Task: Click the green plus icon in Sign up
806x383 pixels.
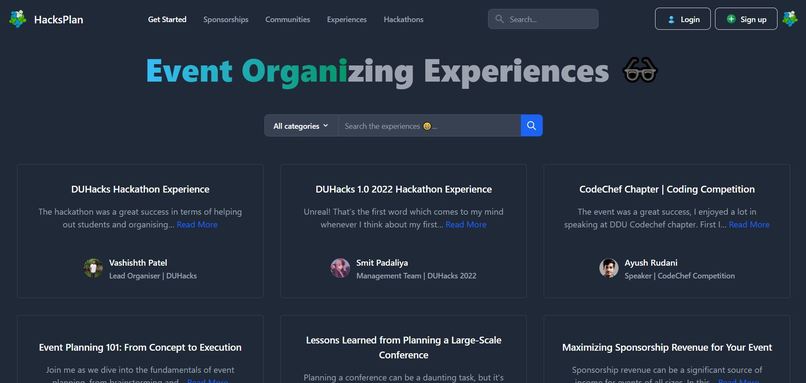Action: pyautogui.click(x=731, y=20)
